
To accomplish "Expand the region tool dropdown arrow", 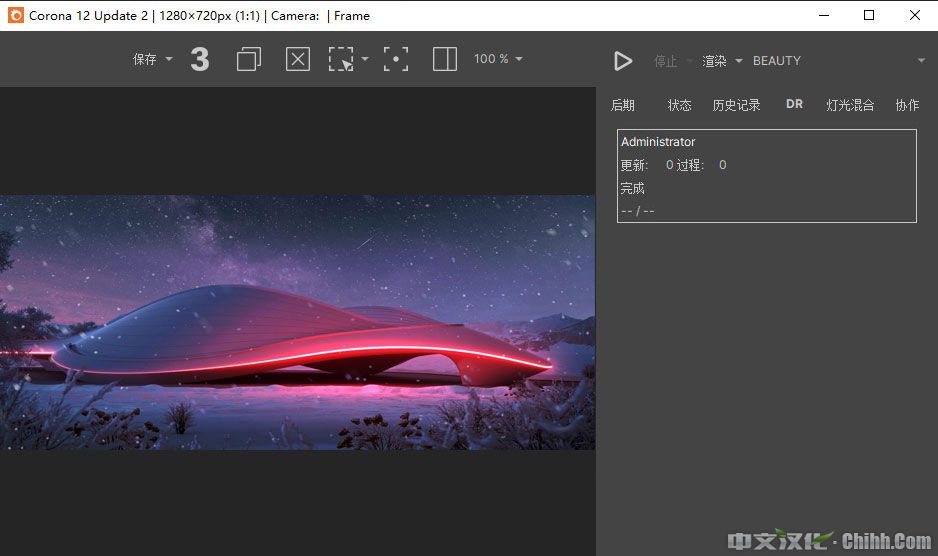I will (x=365, y=60).
